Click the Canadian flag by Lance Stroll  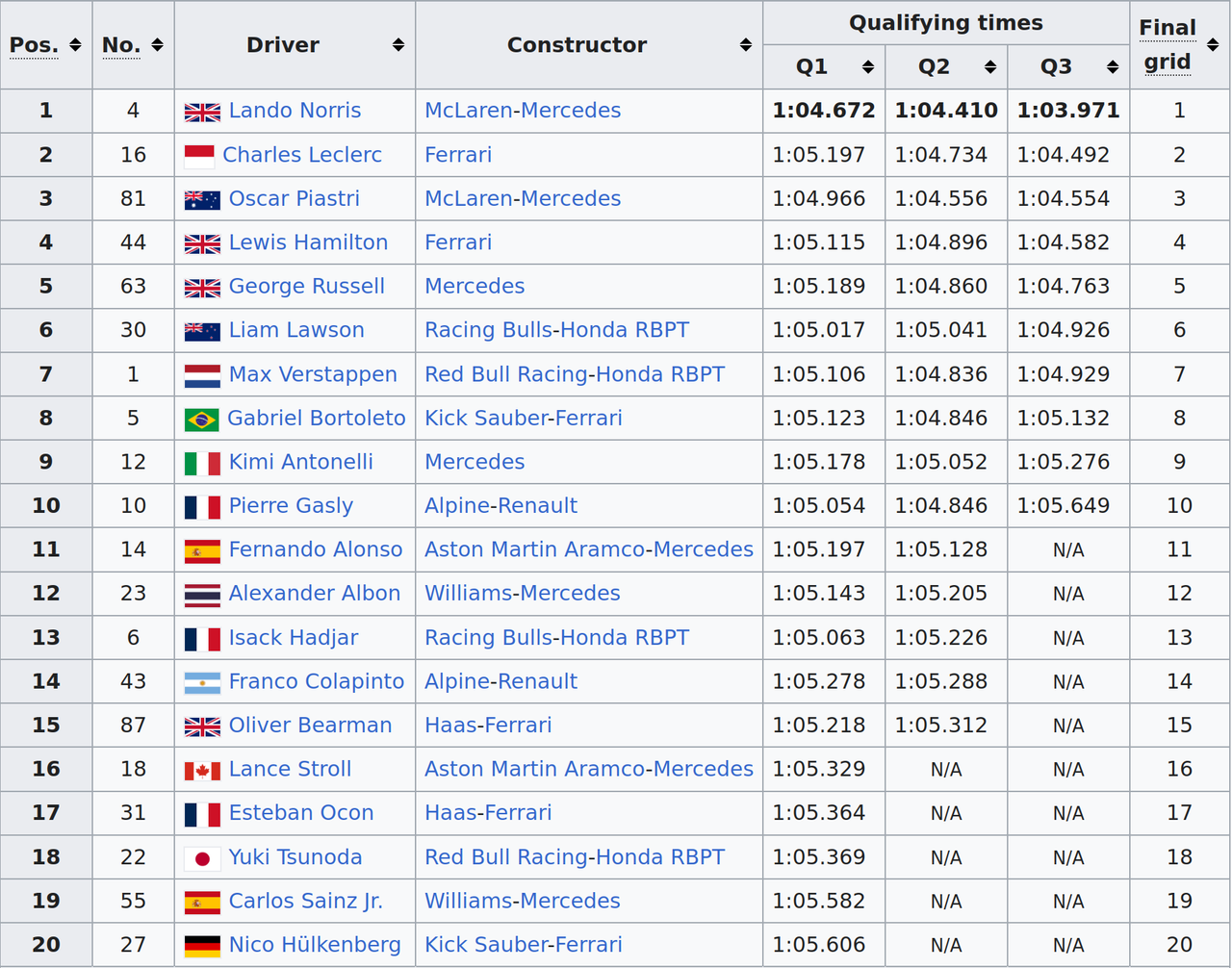pyautogui.click(x=202, y=771)
